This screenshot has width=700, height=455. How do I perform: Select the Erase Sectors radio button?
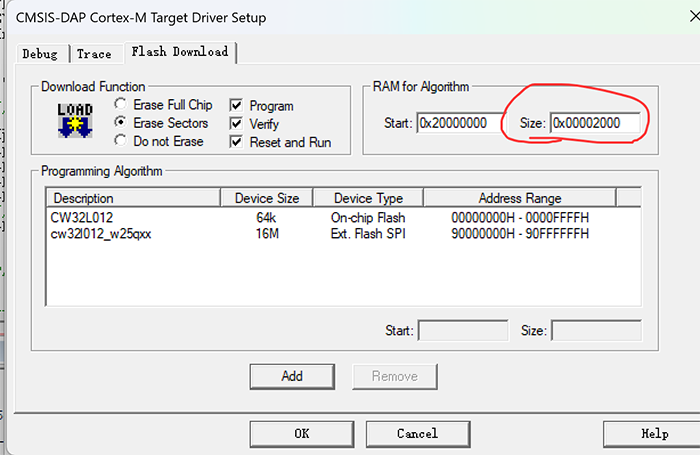pyautogui.click(x=121, y=123)
